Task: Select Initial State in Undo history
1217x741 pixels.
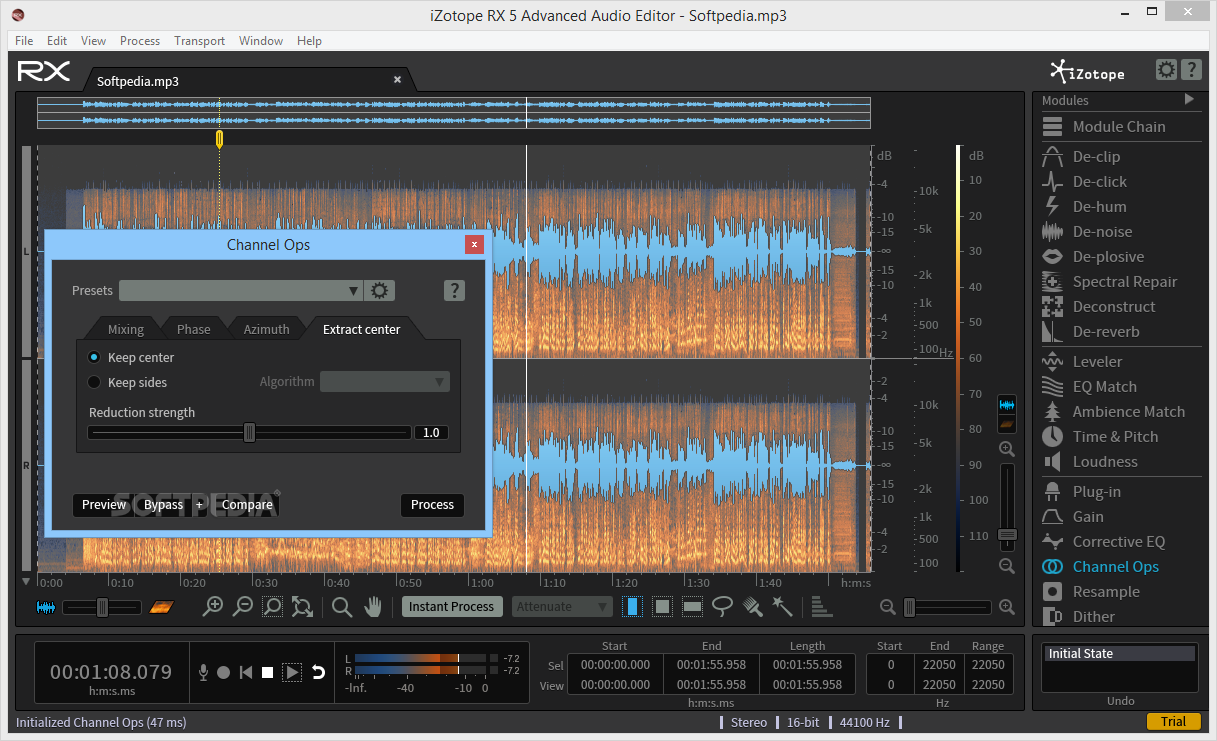Action: tap(1120, 654)
